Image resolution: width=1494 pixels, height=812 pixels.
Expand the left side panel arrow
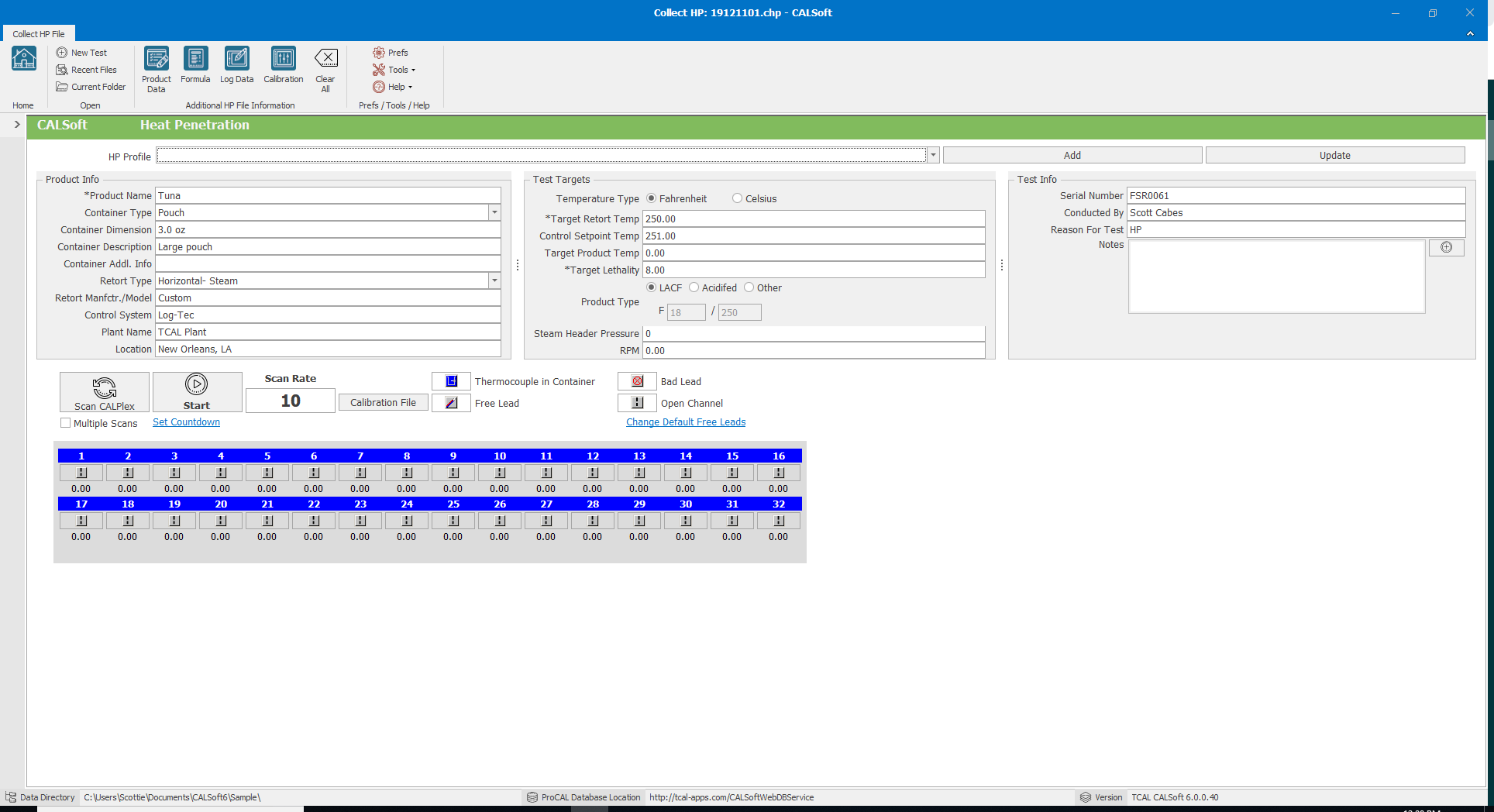tap(17, 124)
